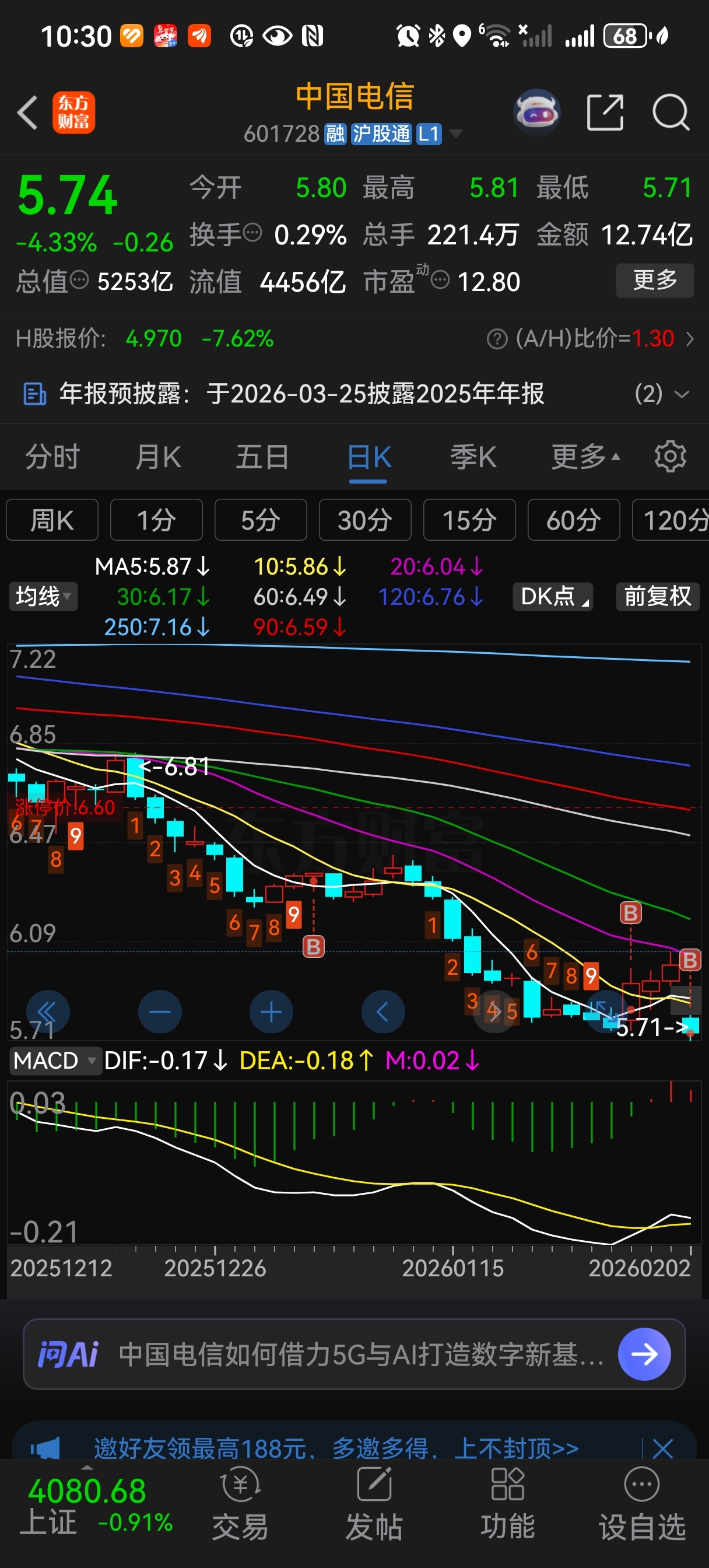The height and width of the screenshot is (1568, 709).
Task: Tap the back arrow icon
Action: pyautogui.click(x=27, y=112)
